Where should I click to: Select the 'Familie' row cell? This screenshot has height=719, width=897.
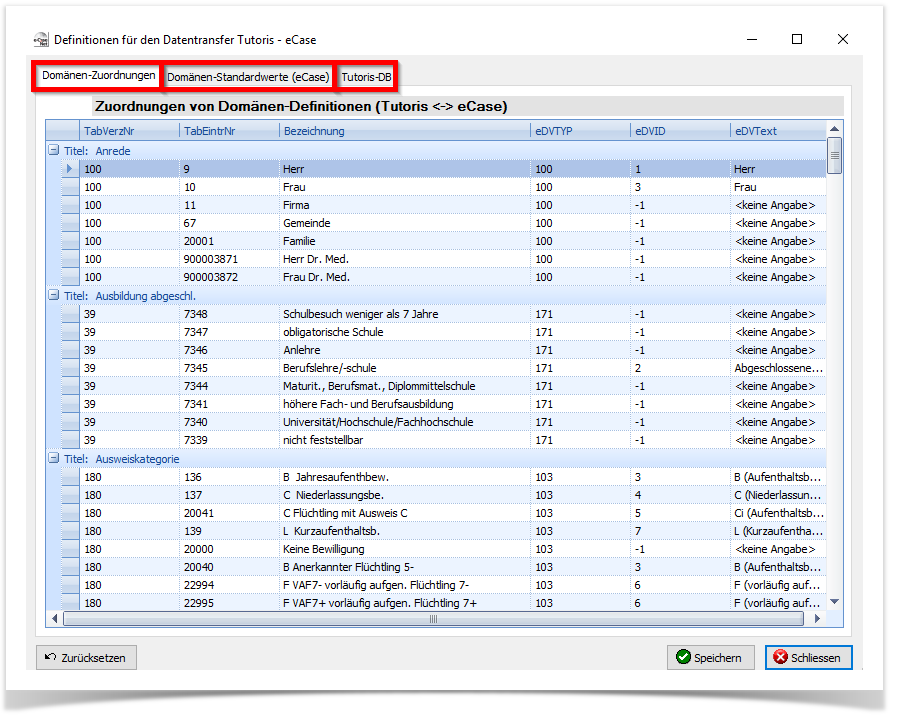404,241
